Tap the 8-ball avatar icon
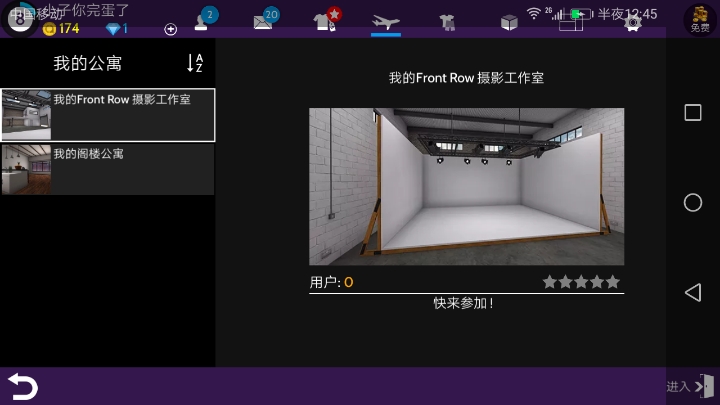The image size is (720, 405). (18, 20)
